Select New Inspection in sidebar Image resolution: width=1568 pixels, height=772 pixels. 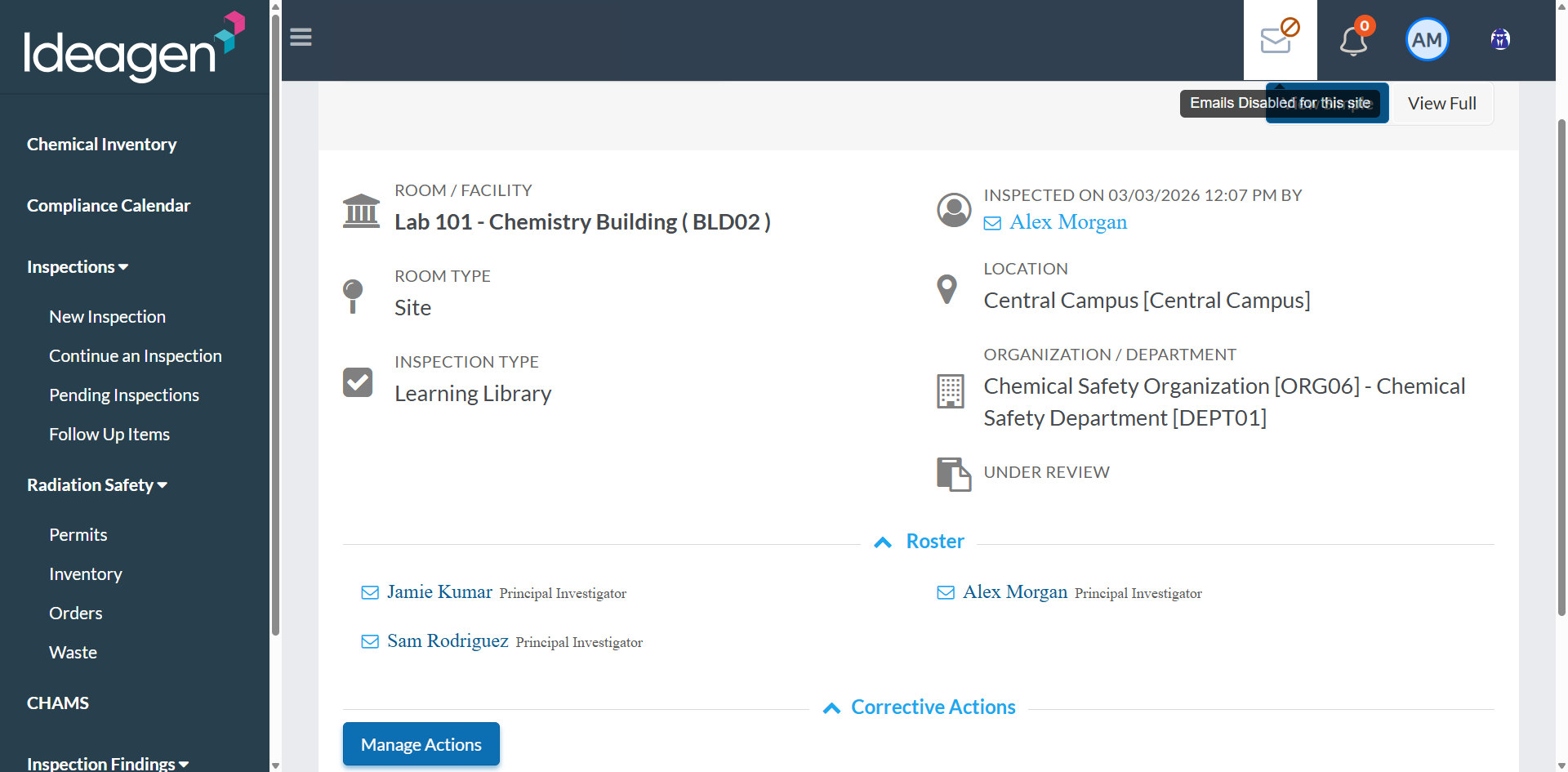(107, 317)
